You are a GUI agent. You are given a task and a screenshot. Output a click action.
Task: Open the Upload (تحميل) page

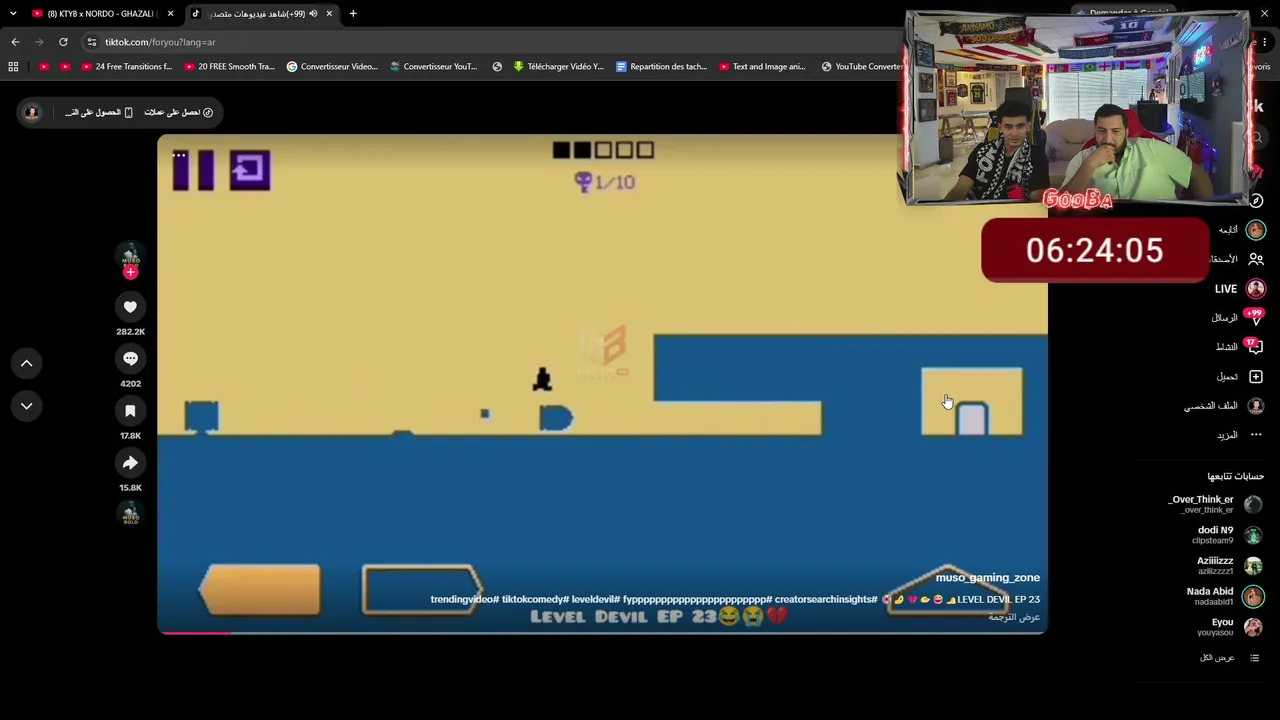click(x=1240, y=377)
